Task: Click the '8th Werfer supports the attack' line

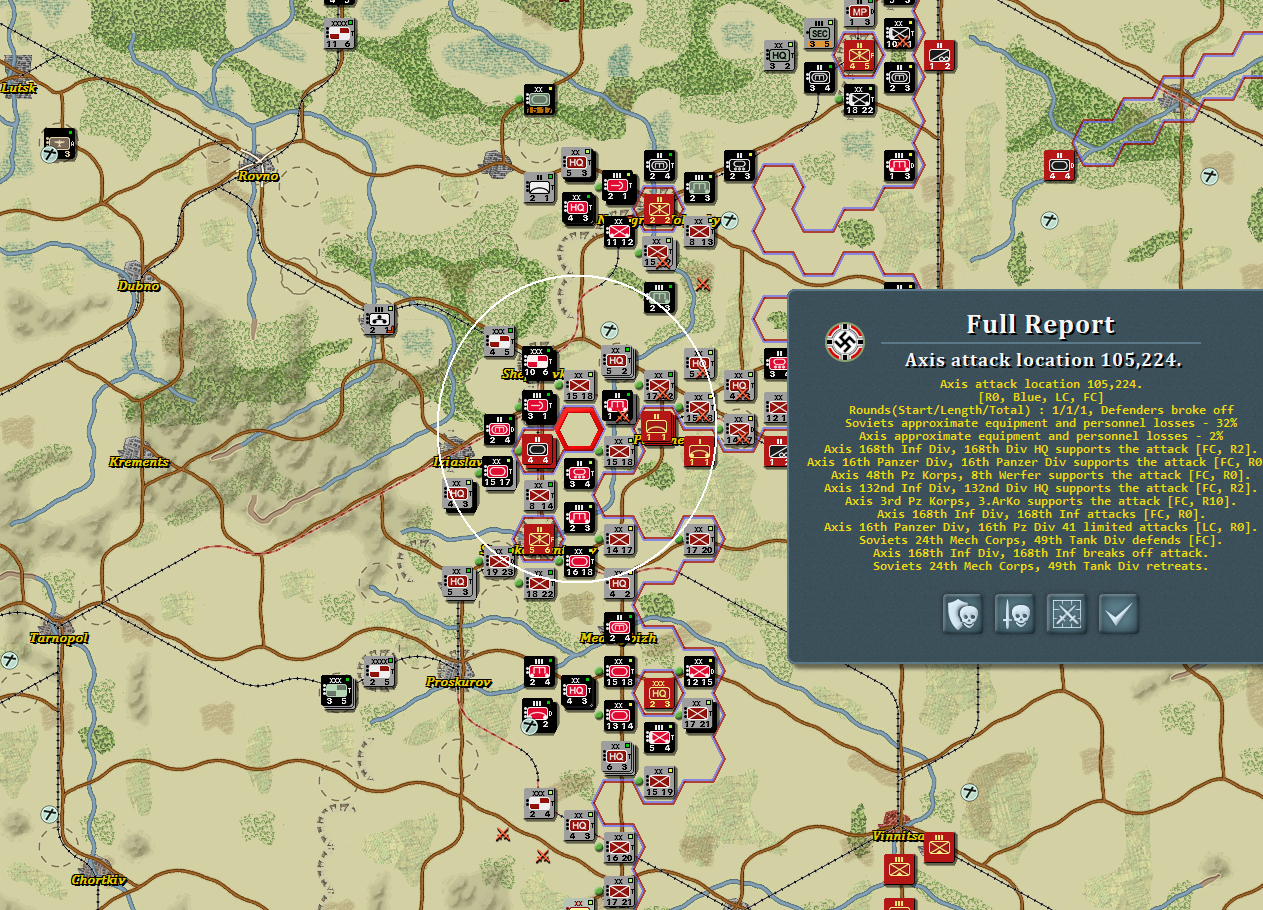Action: 1041,475
